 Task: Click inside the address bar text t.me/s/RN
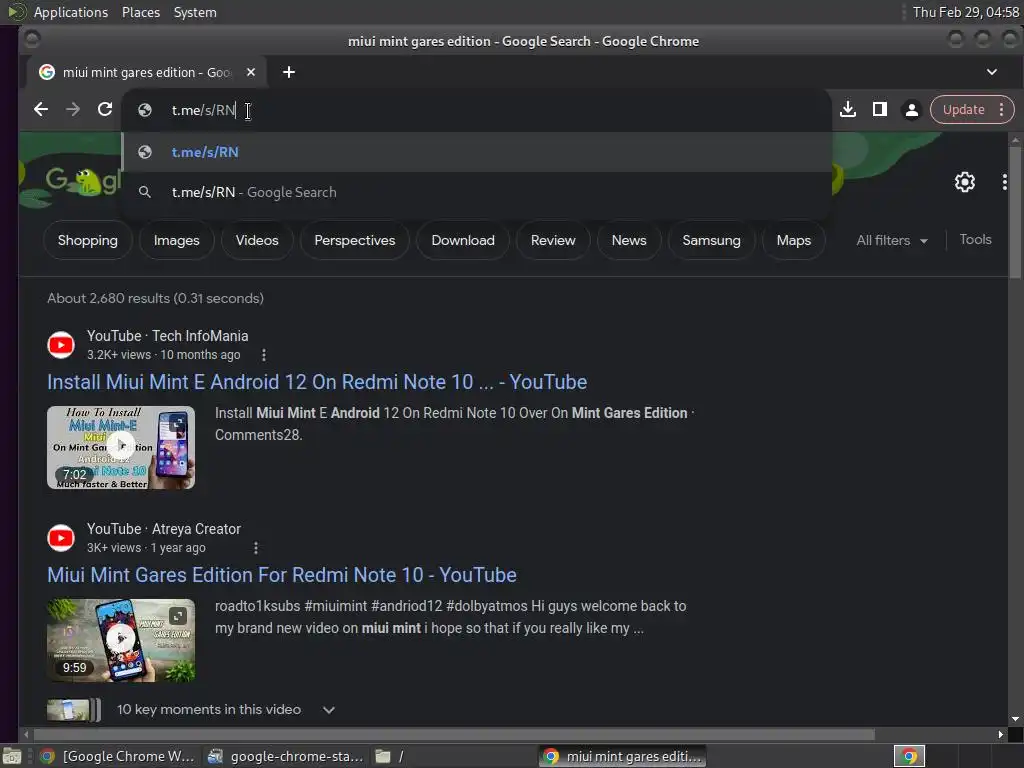click(x=203, y=110)
